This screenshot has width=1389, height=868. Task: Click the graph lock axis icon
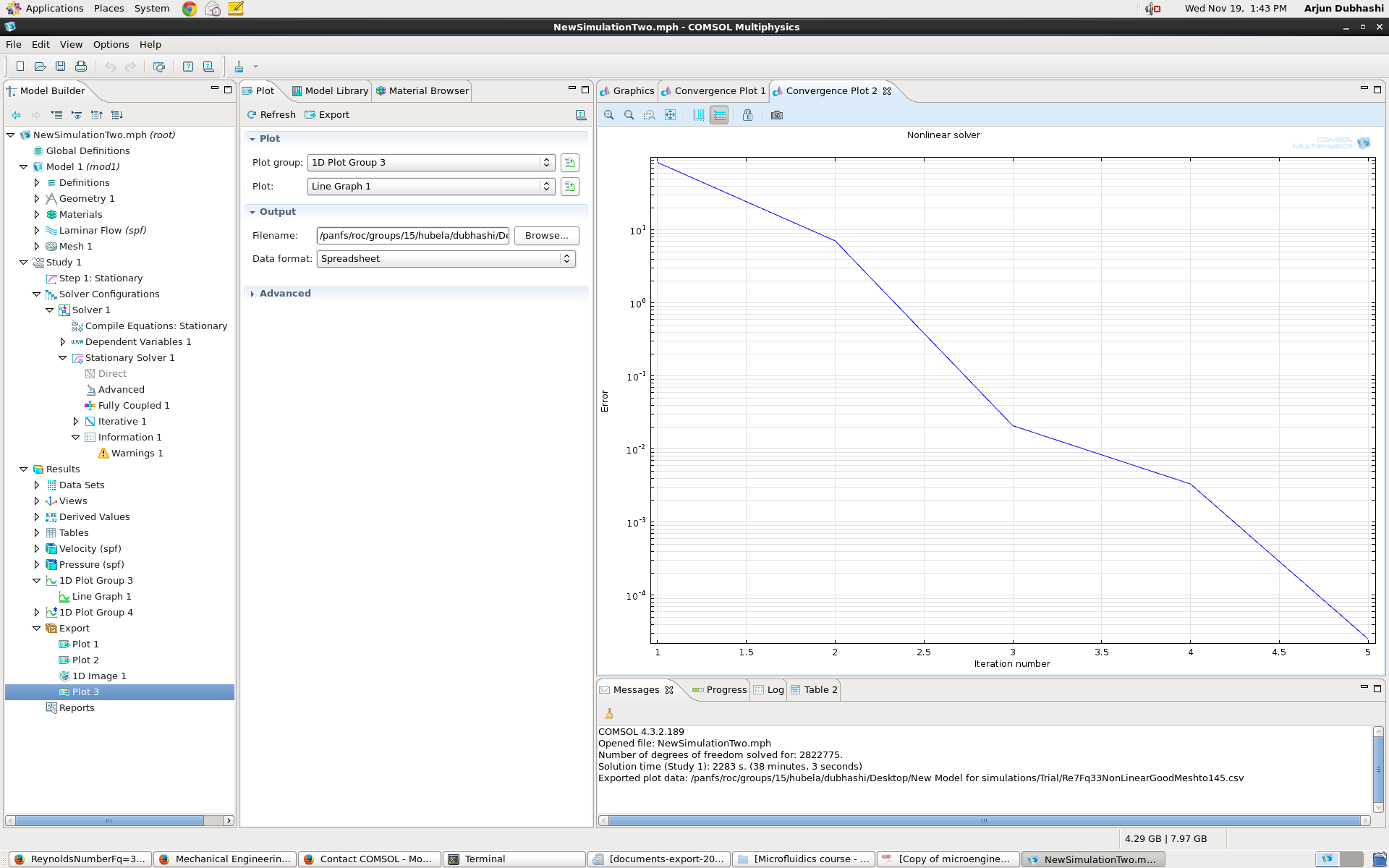tap(747, 115)
